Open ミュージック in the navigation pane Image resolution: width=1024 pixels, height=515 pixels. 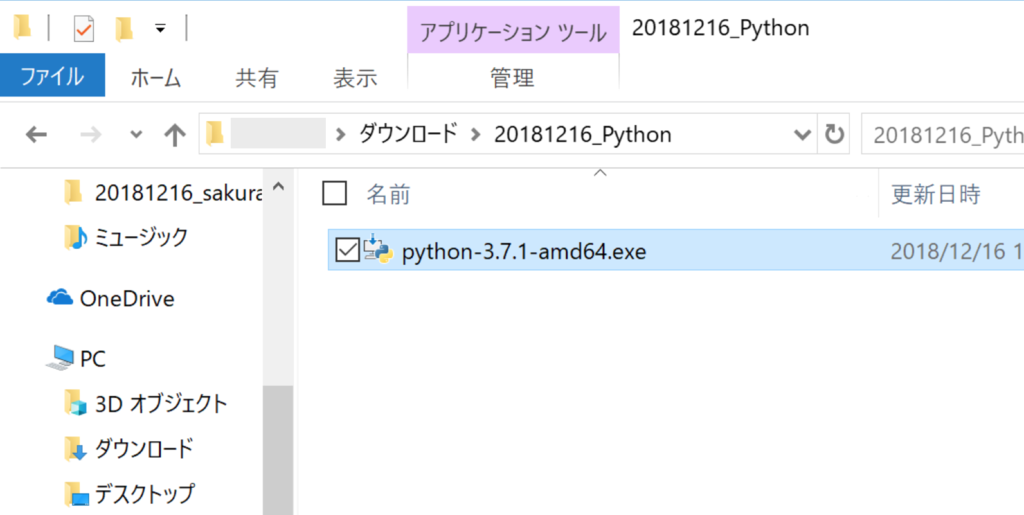141,237
